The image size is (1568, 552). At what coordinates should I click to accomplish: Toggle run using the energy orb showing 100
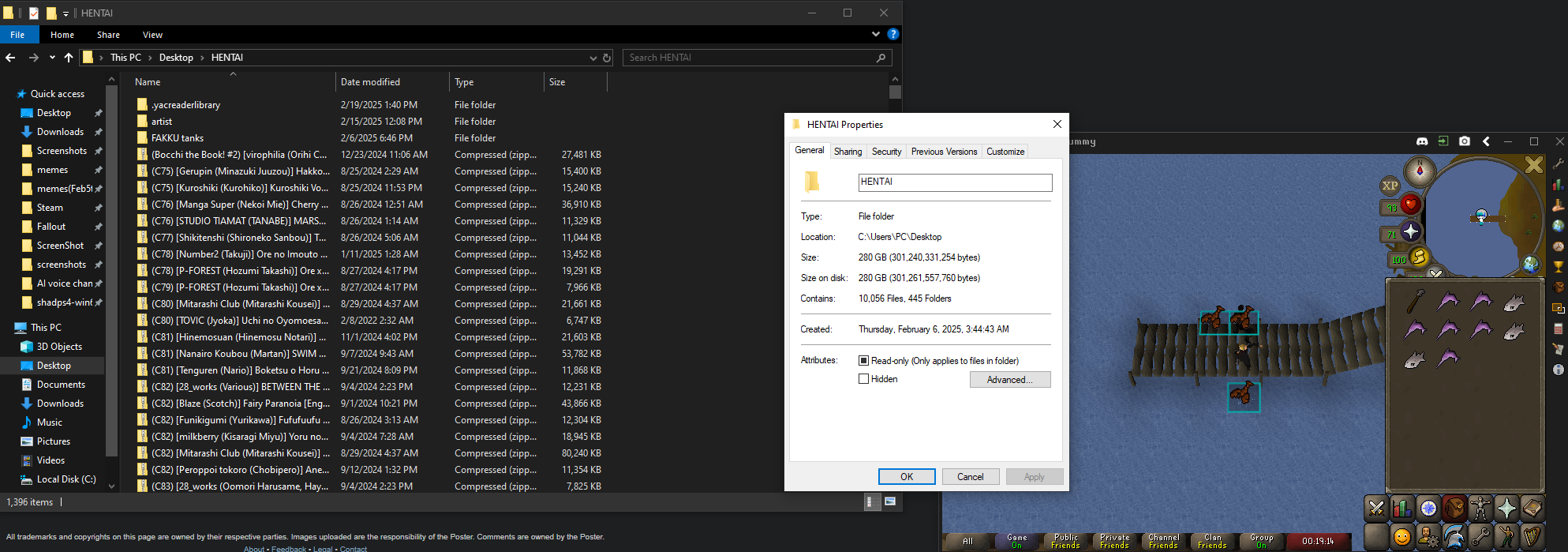click(1419, 257)
